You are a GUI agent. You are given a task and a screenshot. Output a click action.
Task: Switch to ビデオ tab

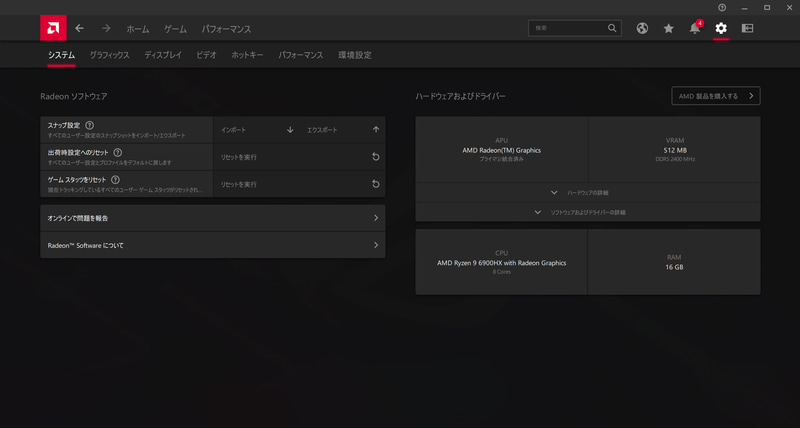click(207, 55)
